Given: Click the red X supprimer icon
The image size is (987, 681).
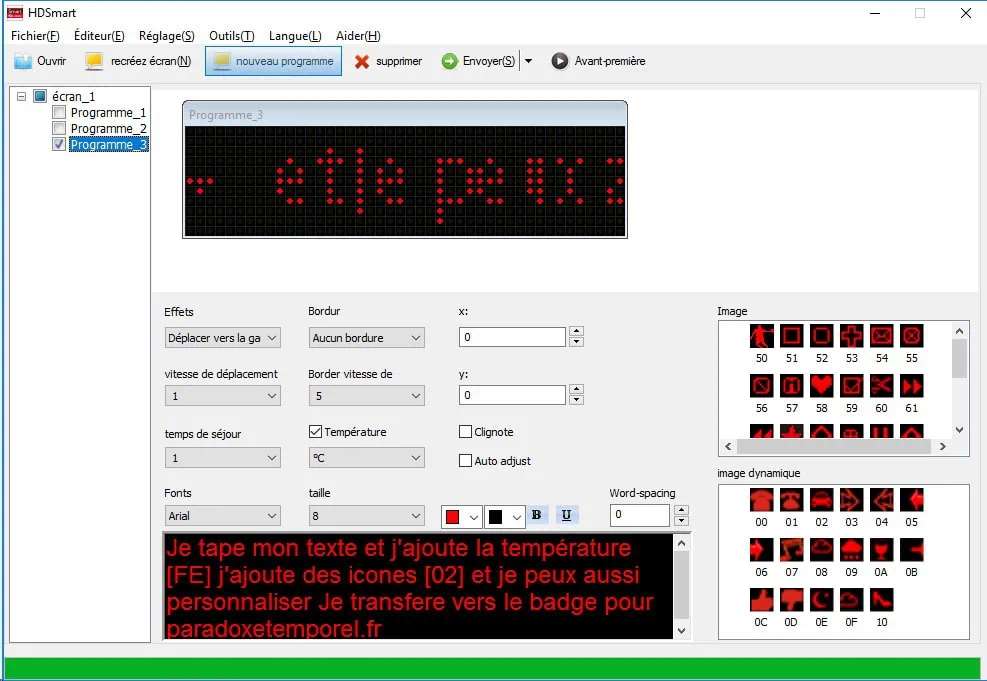Looking at the screenshot, I should 362,61.
